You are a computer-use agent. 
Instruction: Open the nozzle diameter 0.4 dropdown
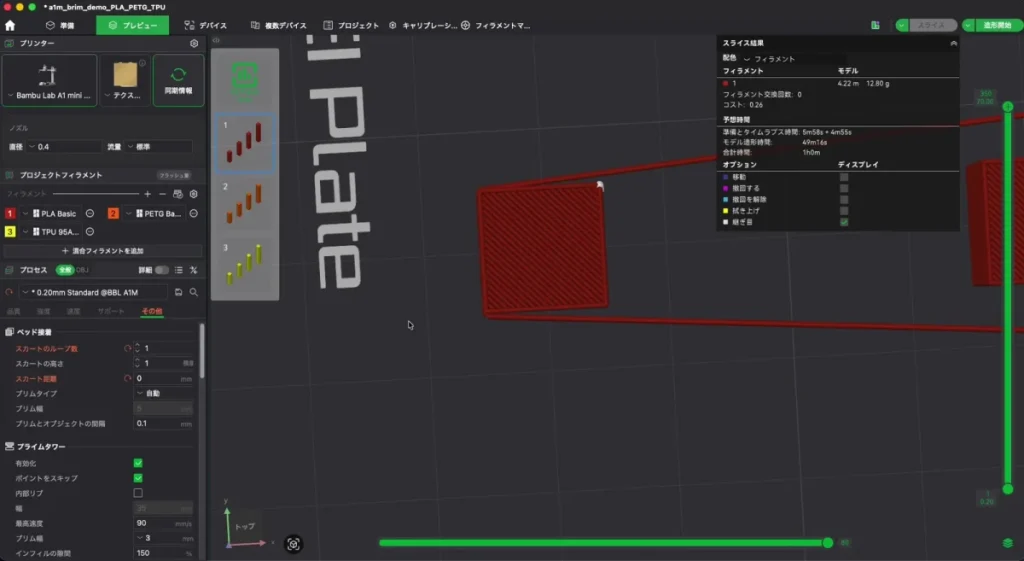click(x=64, y=147)
